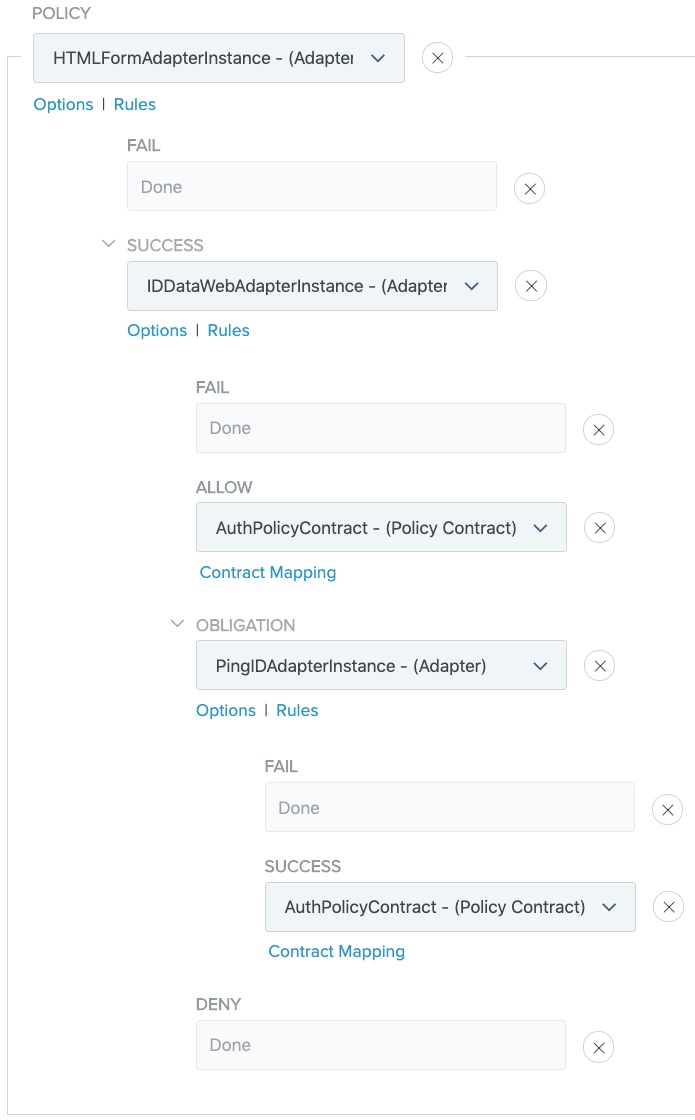
Task: Remove the IDDataWebAdapterInstance adapter node
Action: [x=531, y=285]
